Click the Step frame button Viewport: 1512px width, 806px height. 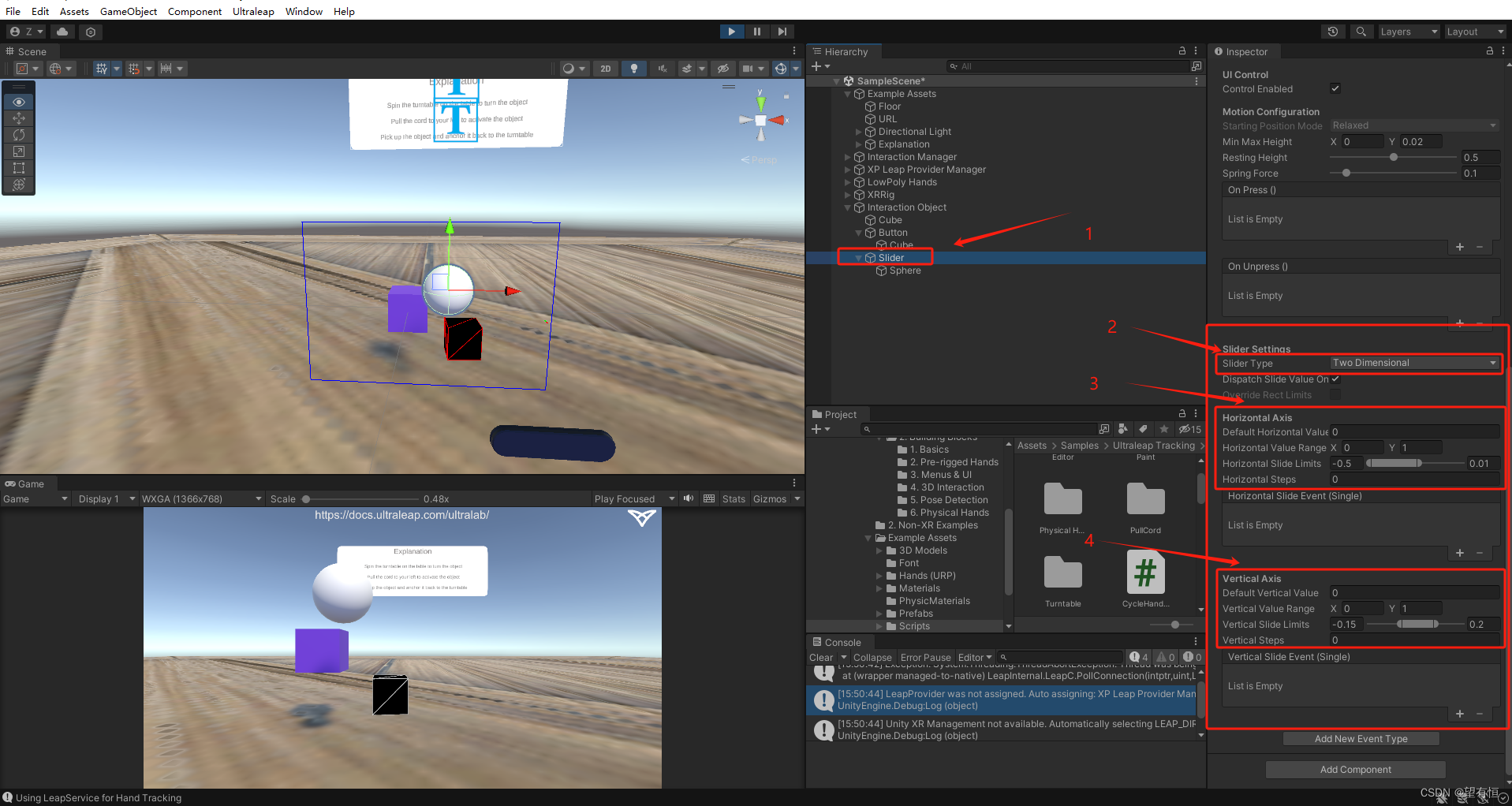tap(782, 32)
